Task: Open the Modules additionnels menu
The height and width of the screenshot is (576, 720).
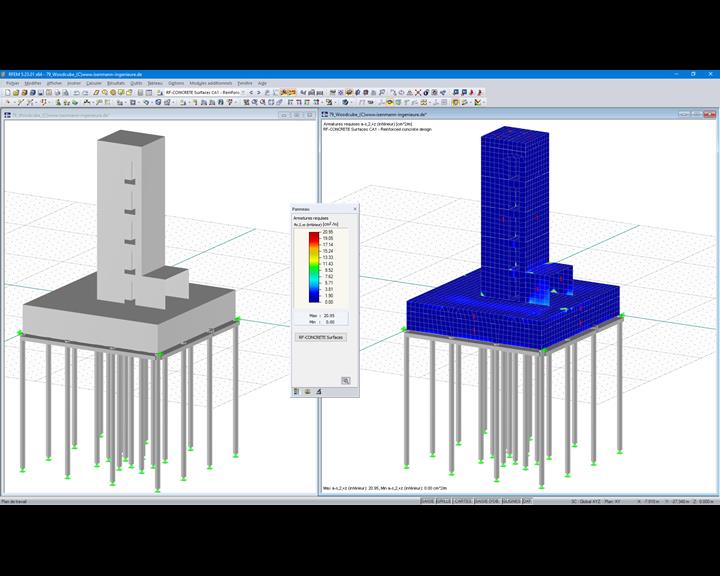Action: click(x=211, y=83)
